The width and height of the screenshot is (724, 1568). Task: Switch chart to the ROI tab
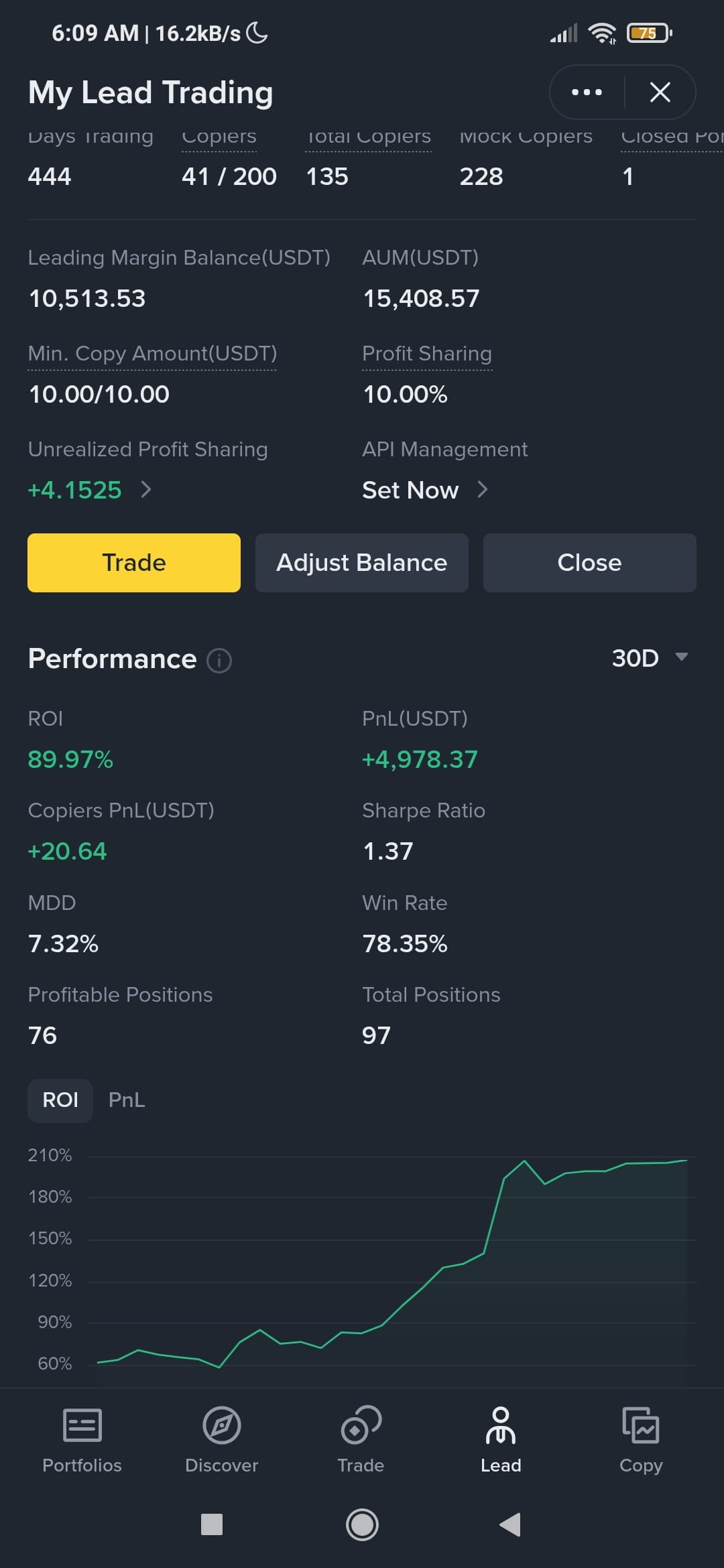click(x=60, y=1100)
